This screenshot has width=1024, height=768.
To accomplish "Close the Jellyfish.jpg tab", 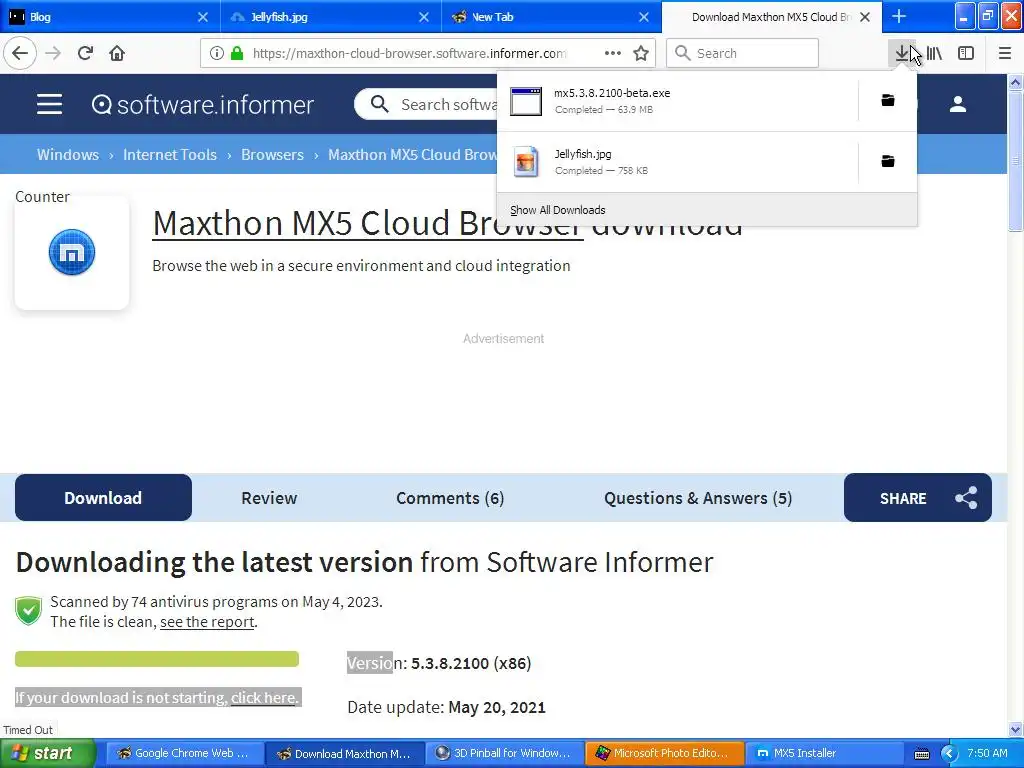I will (424, 17).
